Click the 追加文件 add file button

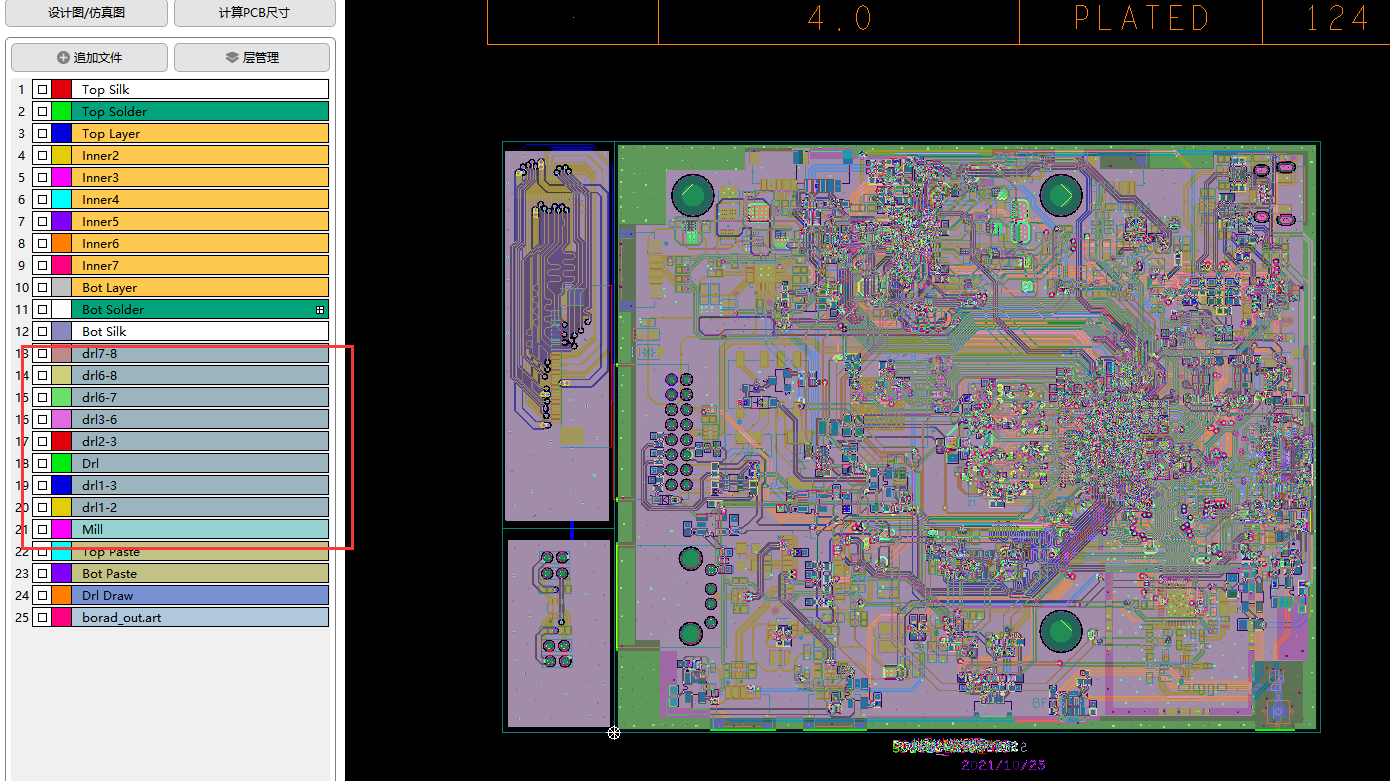pyautogui.click(x=90, y=58)
